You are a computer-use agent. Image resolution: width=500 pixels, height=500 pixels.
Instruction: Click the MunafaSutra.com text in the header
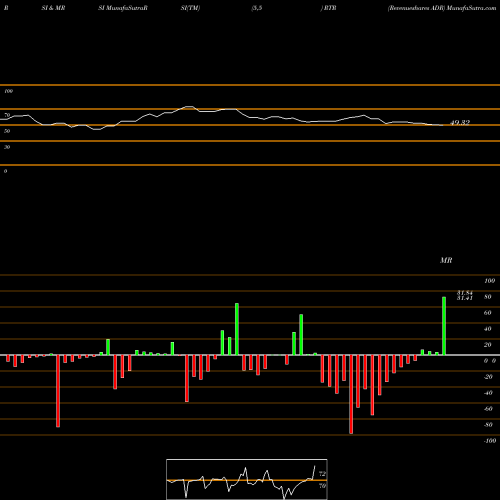tap(471, 8)
